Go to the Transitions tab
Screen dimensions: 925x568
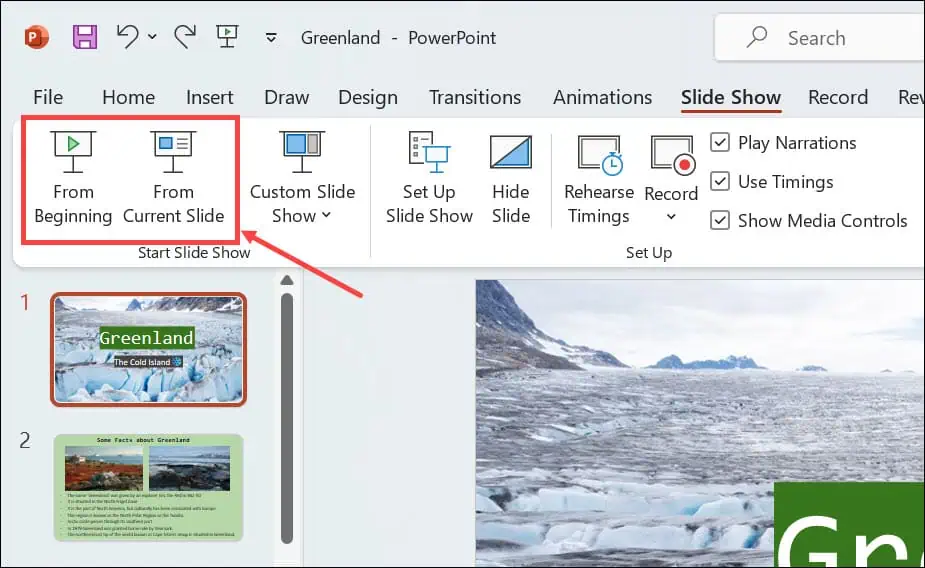tap(475, 97)
